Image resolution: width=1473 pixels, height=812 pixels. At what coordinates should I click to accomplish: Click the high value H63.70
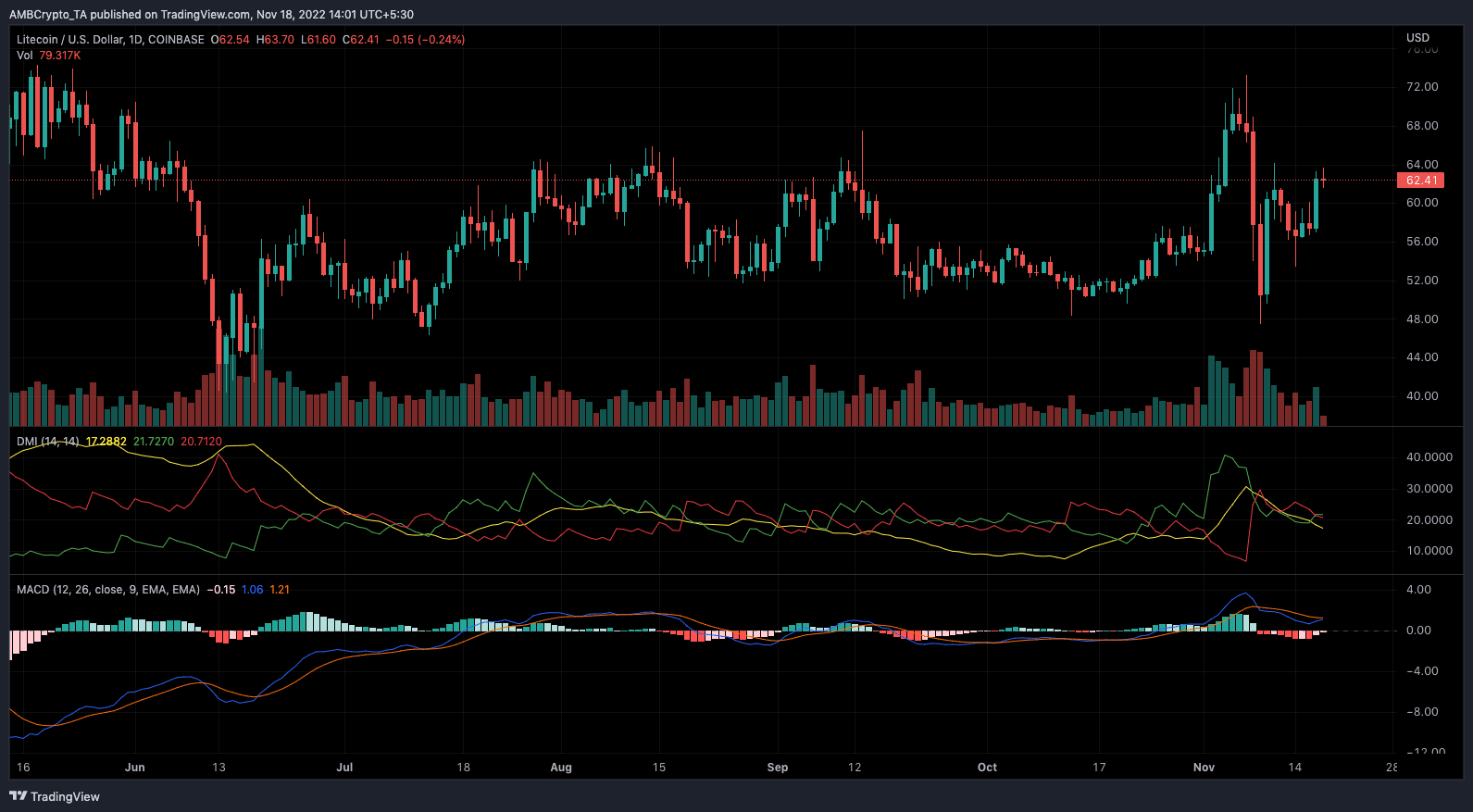coord(275,40)
